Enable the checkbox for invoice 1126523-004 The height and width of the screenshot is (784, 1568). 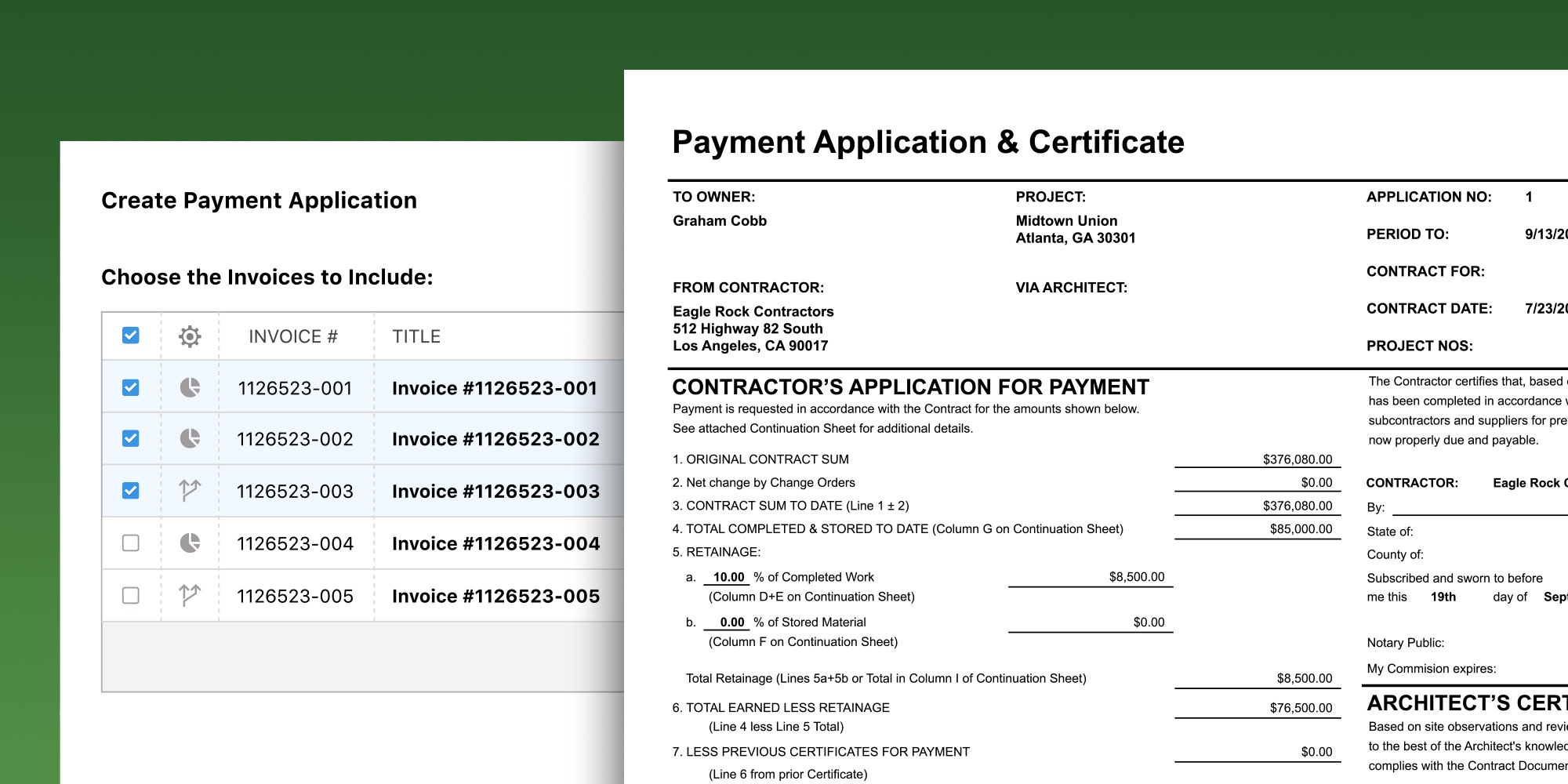coord(131,543)
